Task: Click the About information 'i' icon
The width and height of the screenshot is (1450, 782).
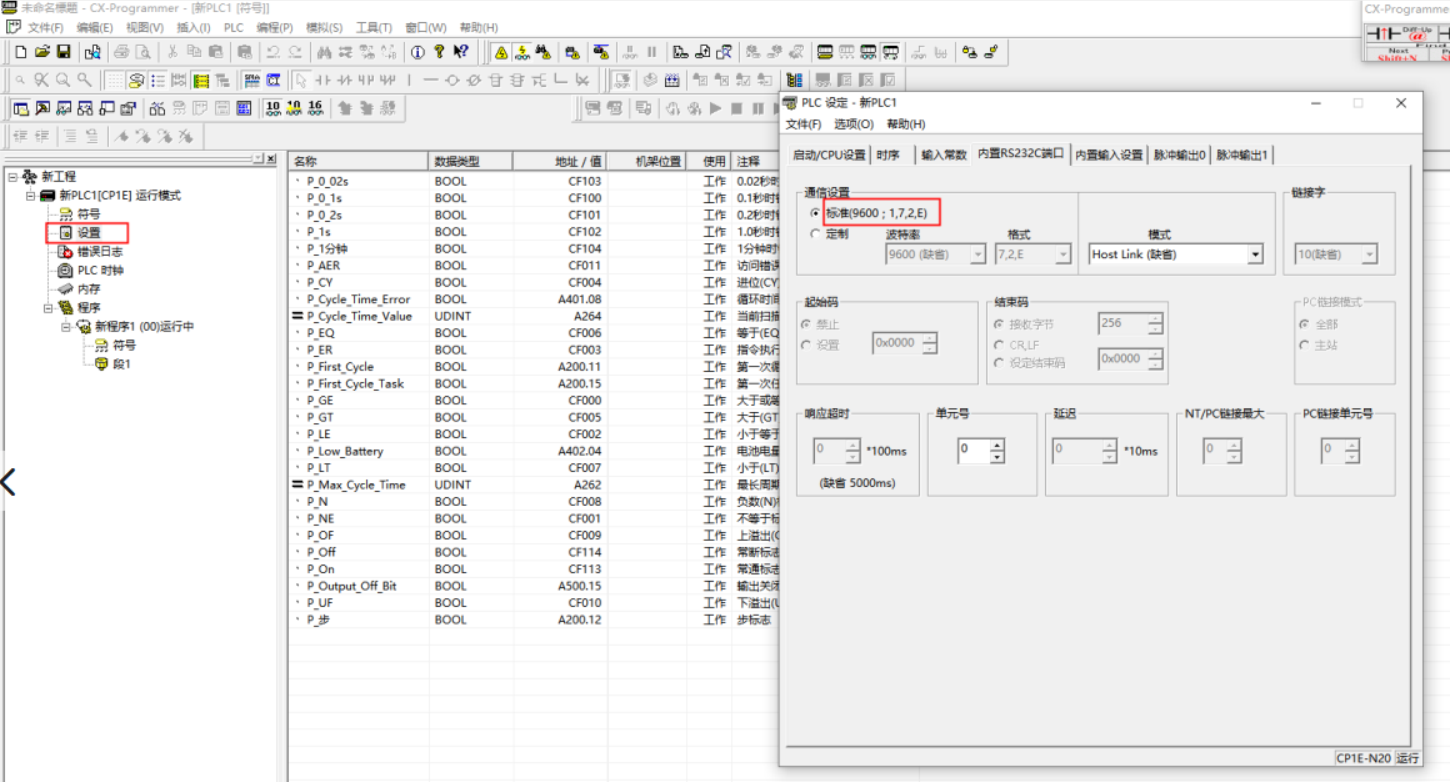Action: 417,52
